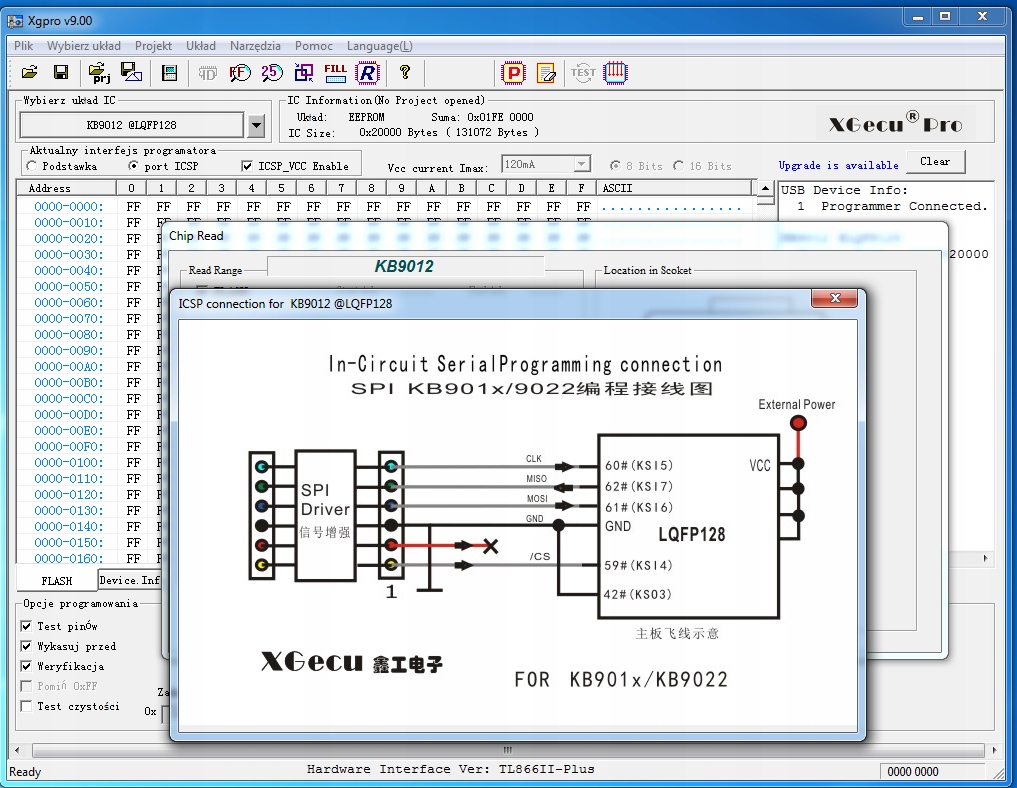
Task: Uncheck the Weryfikacja checkbox
Action: (27, 666)
